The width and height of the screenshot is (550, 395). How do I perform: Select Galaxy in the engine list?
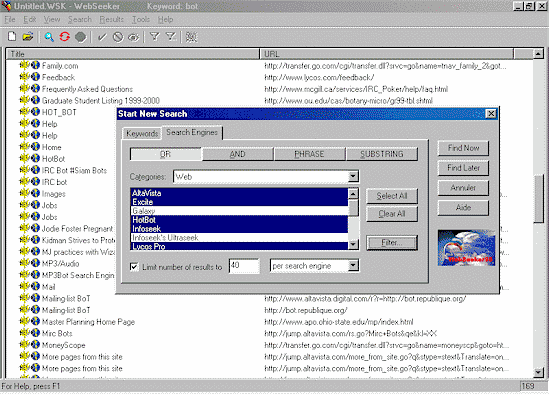click(239, 210)
